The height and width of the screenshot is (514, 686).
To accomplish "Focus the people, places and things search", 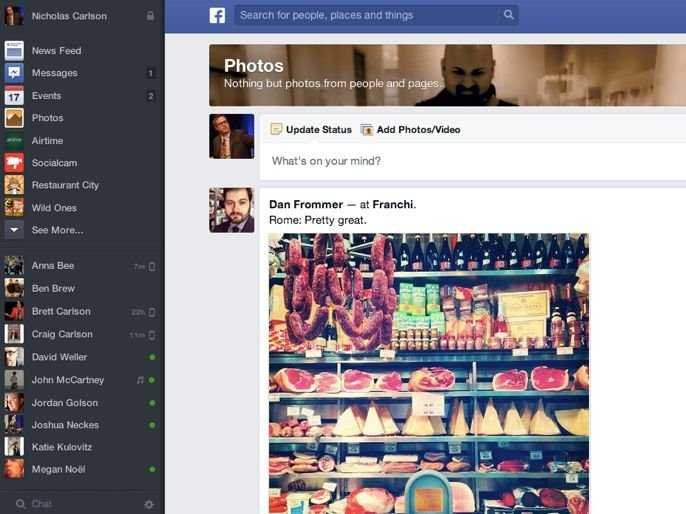I will coord(367,15).
